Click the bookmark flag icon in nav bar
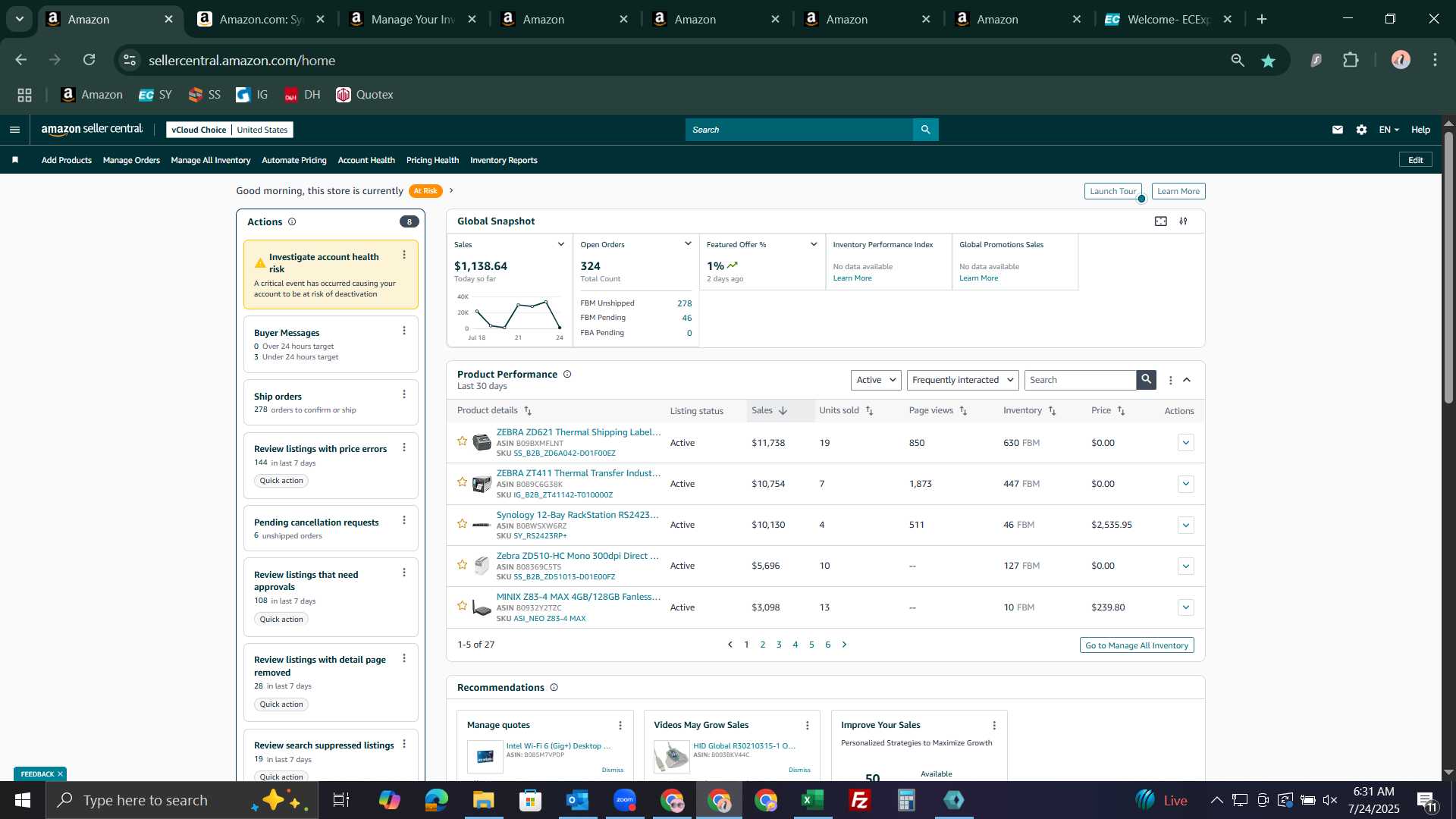1456x819 pixels. 15,160
